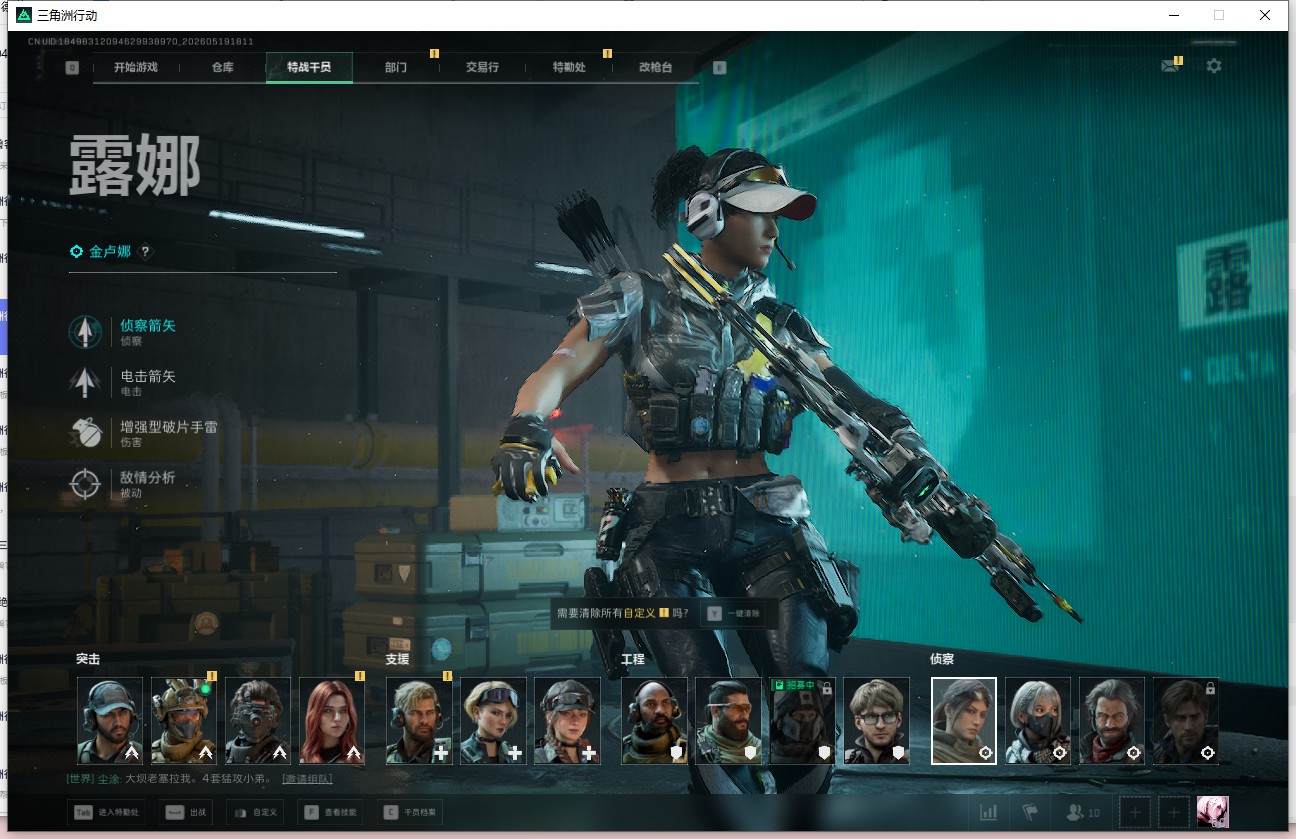Switch to the 仓库 tab
1296x839 pixels.
222,68
